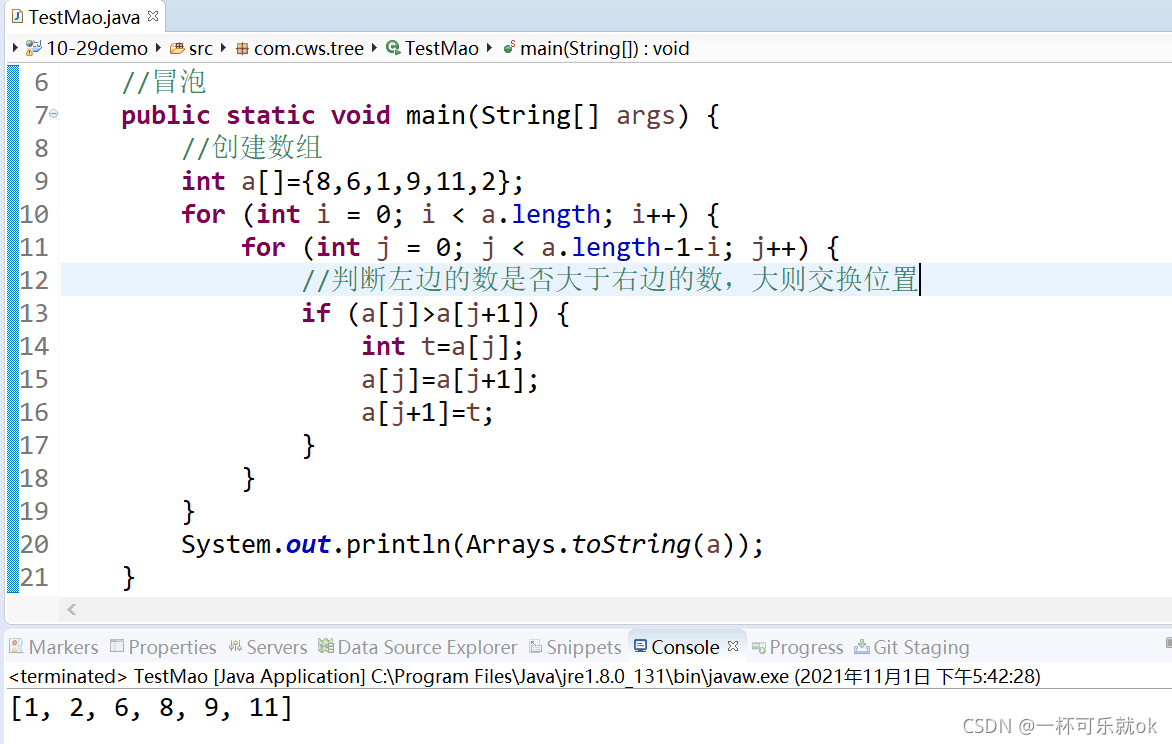Expand the breadcrumb arrow before main(String[])

click(490, 48)
